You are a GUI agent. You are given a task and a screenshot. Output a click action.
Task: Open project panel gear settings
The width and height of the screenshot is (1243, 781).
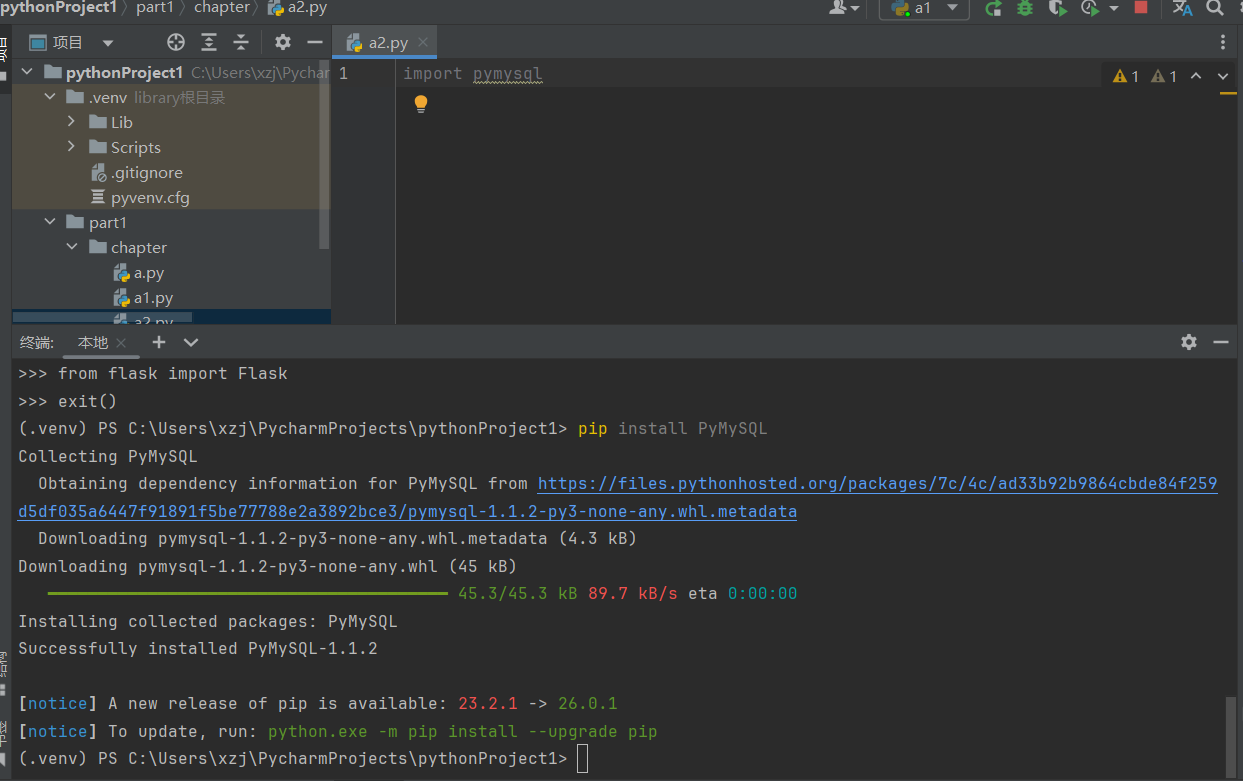click(283, 42)
